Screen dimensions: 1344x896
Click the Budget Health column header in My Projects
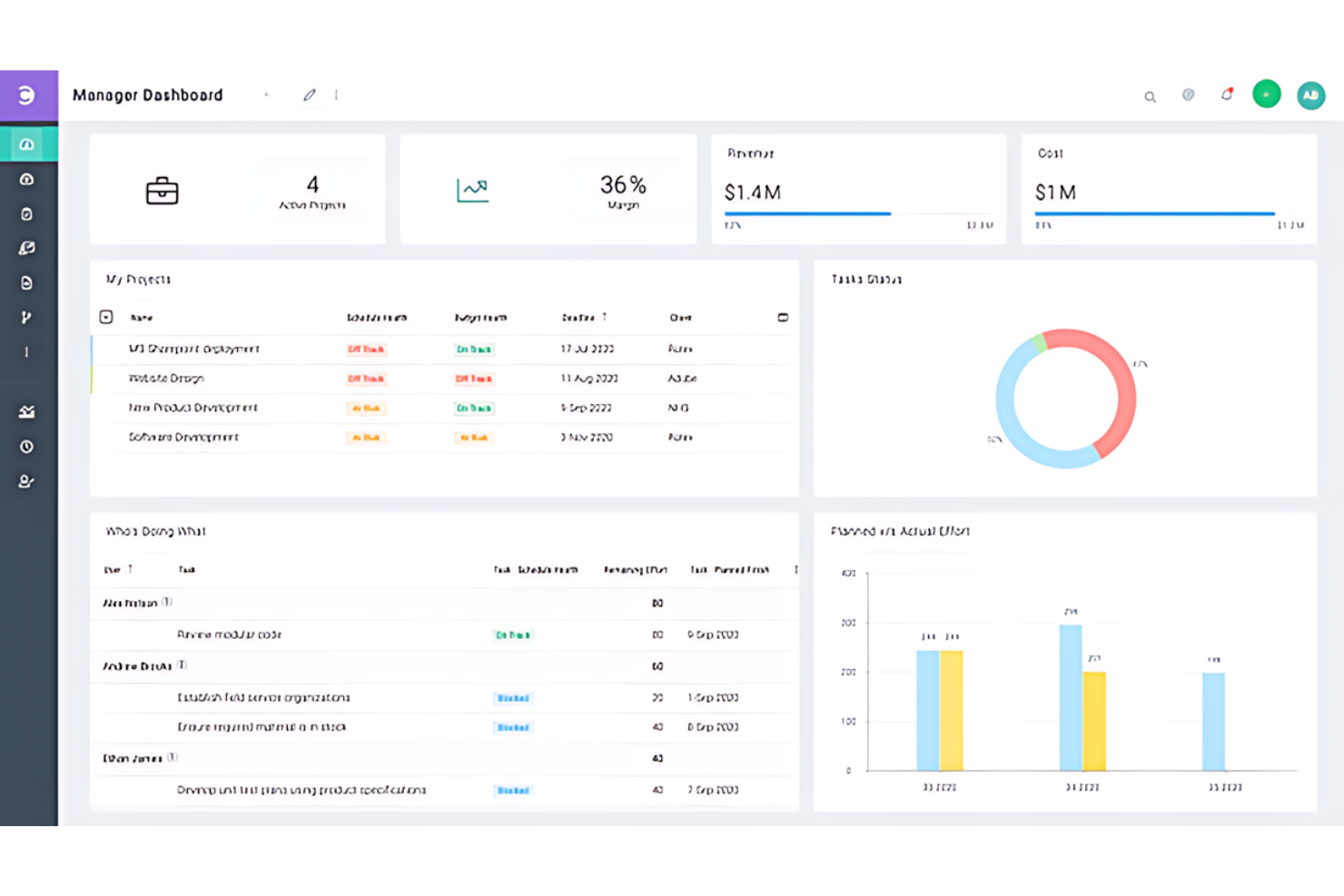coord(480,318)
